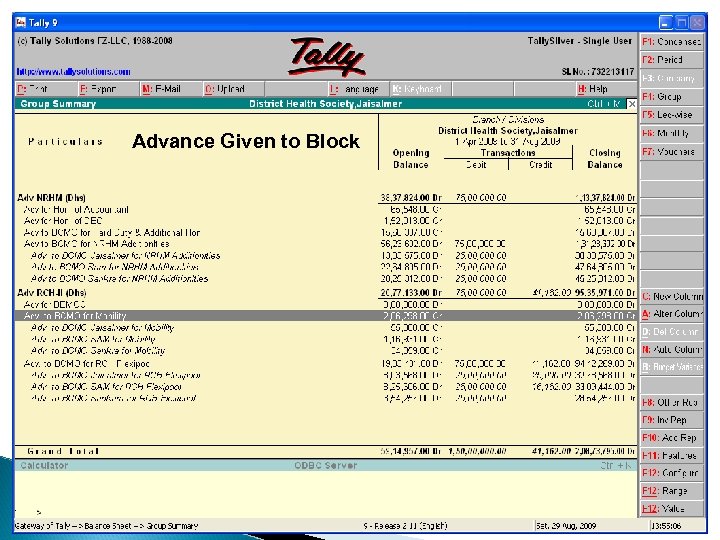720x540 pixels.
Task: Select highlighted Adv to BCMO for Mobility row
Action: click(326, 316)
